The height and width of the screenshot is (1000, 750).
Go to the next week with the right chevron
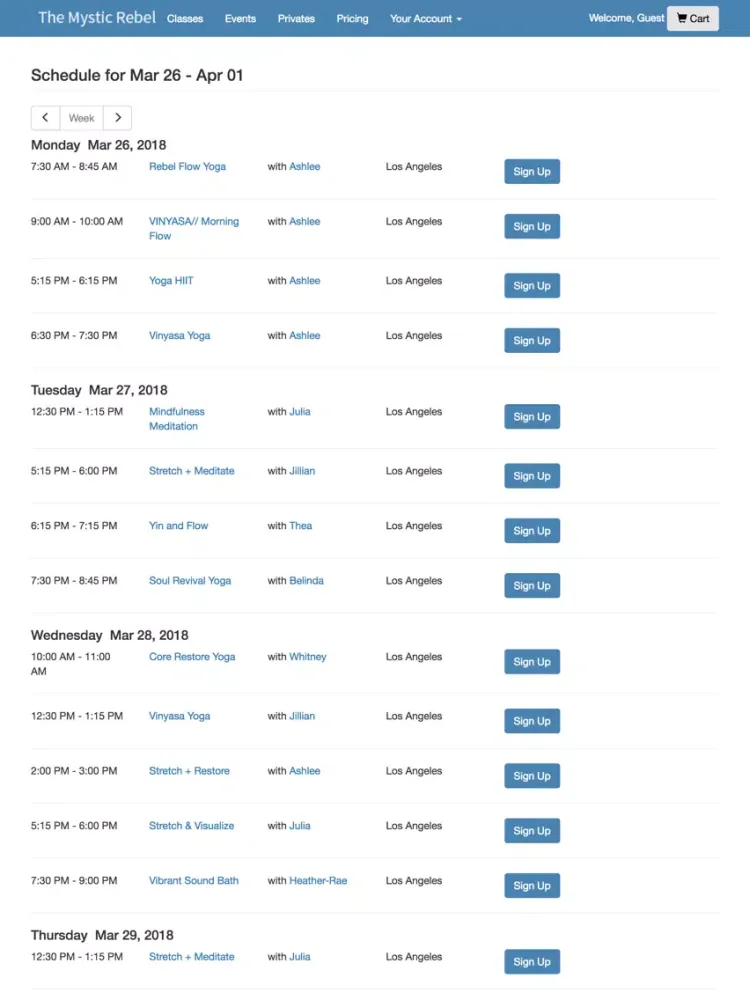click(x=118, y=118)
